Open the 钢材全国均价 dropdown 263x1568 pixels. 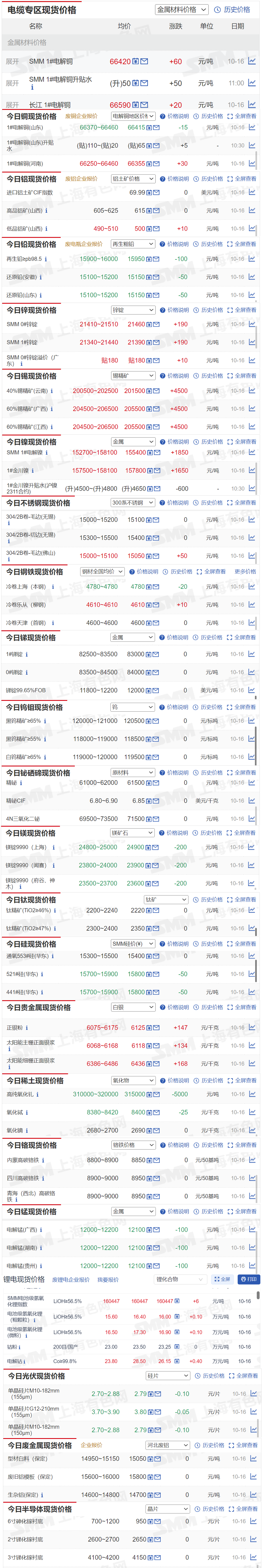point(102,572)
